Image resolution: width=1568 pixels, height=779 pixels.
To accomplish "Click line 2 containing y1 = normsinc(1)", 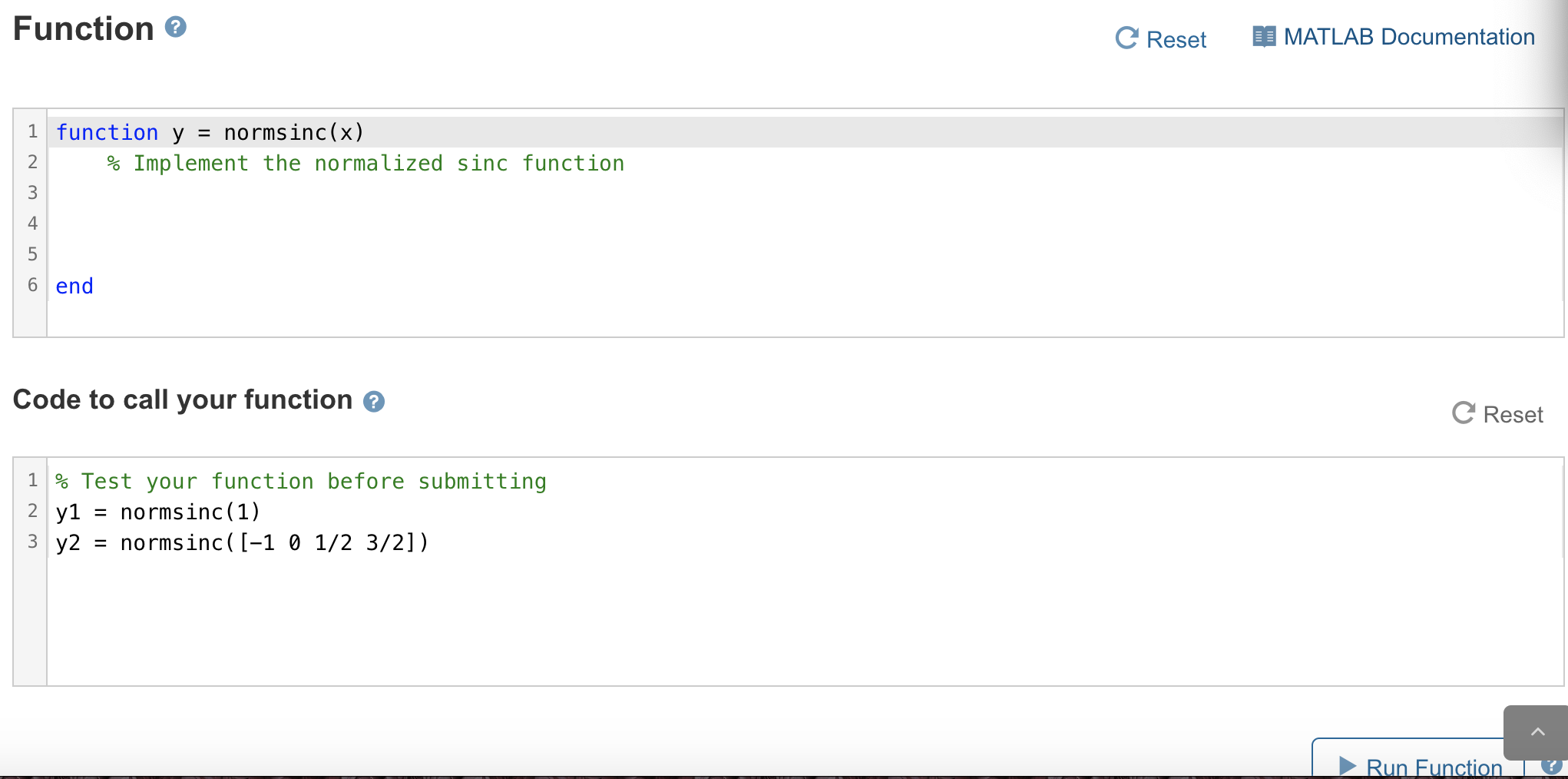I will (x=157, y=512).
